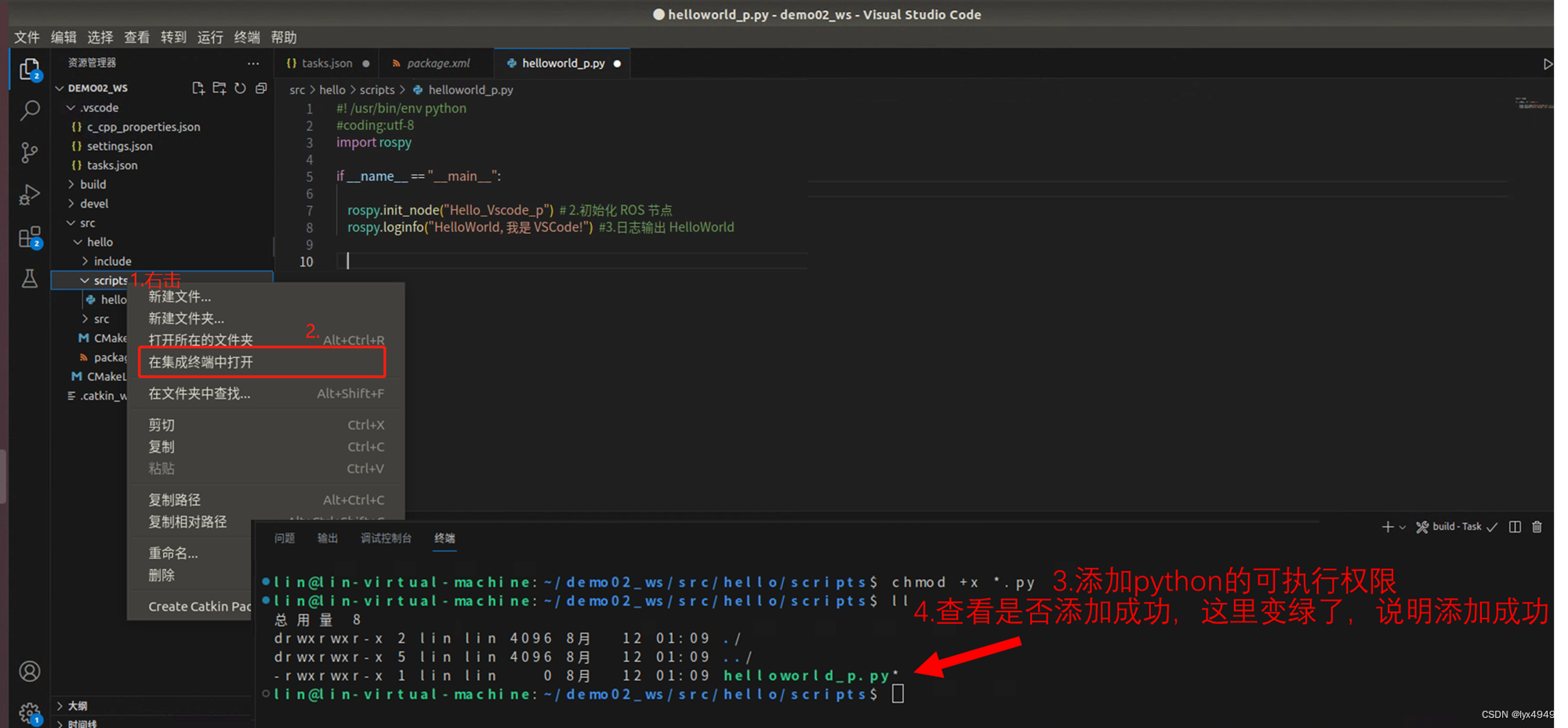Switch to 调试控制台 panel tab
The height and width of the screenshot is (728, 1568).
386,538
